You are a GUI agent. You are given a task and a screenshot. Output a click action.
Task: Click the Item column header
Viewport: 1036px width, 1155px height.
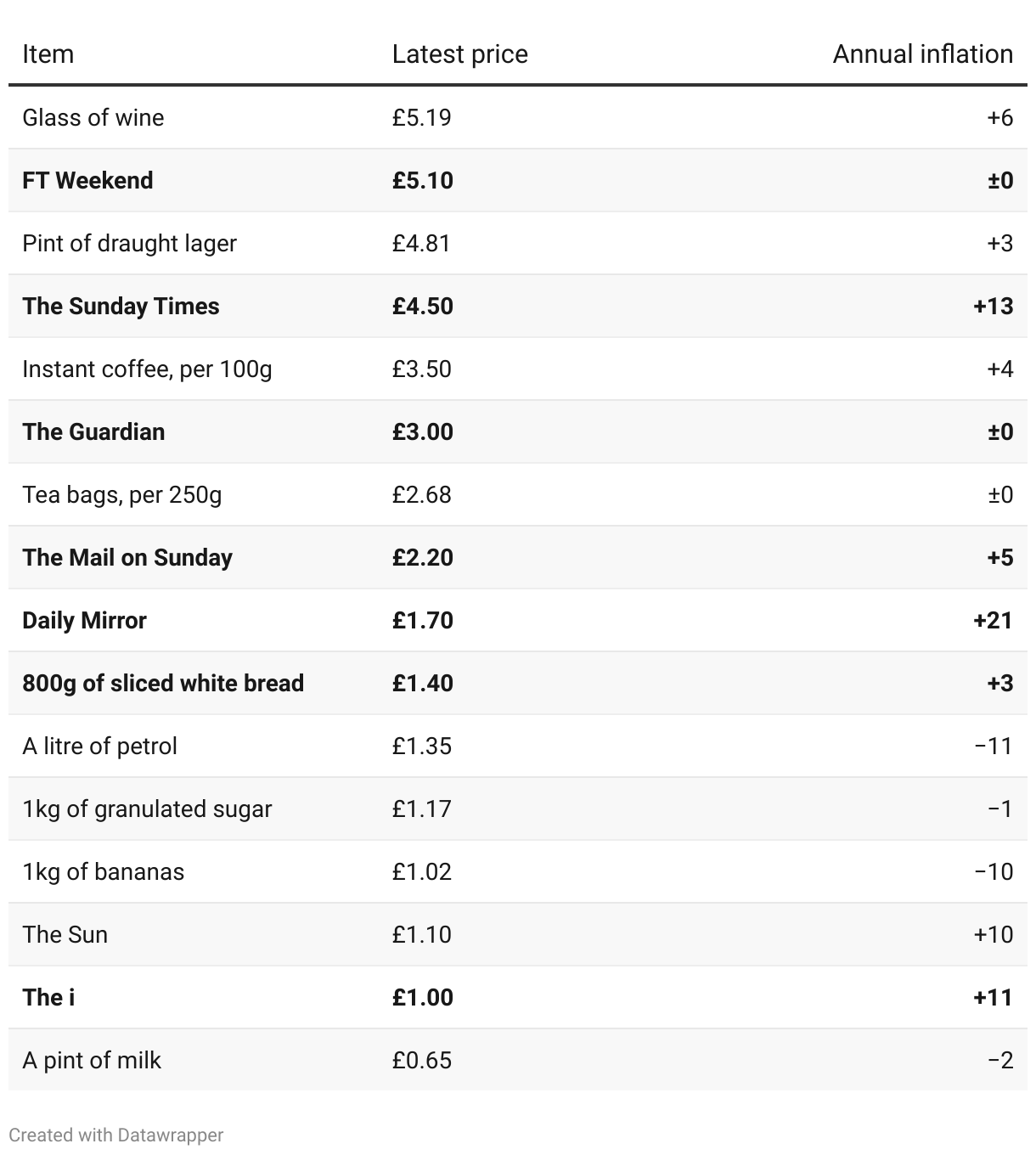pyautogui.click(x=48, y=54)
